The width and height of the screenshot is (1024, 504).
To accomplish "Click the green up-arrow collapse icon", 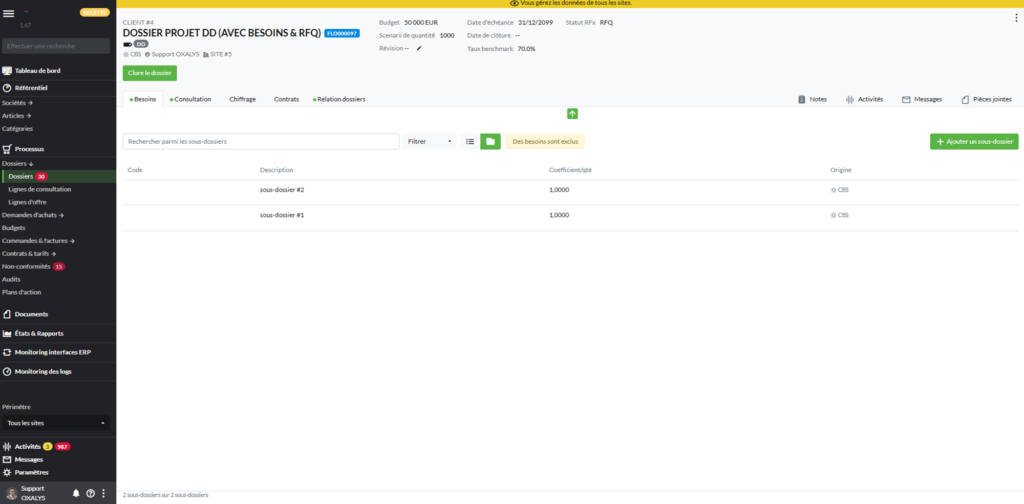I will coord(573,114).
